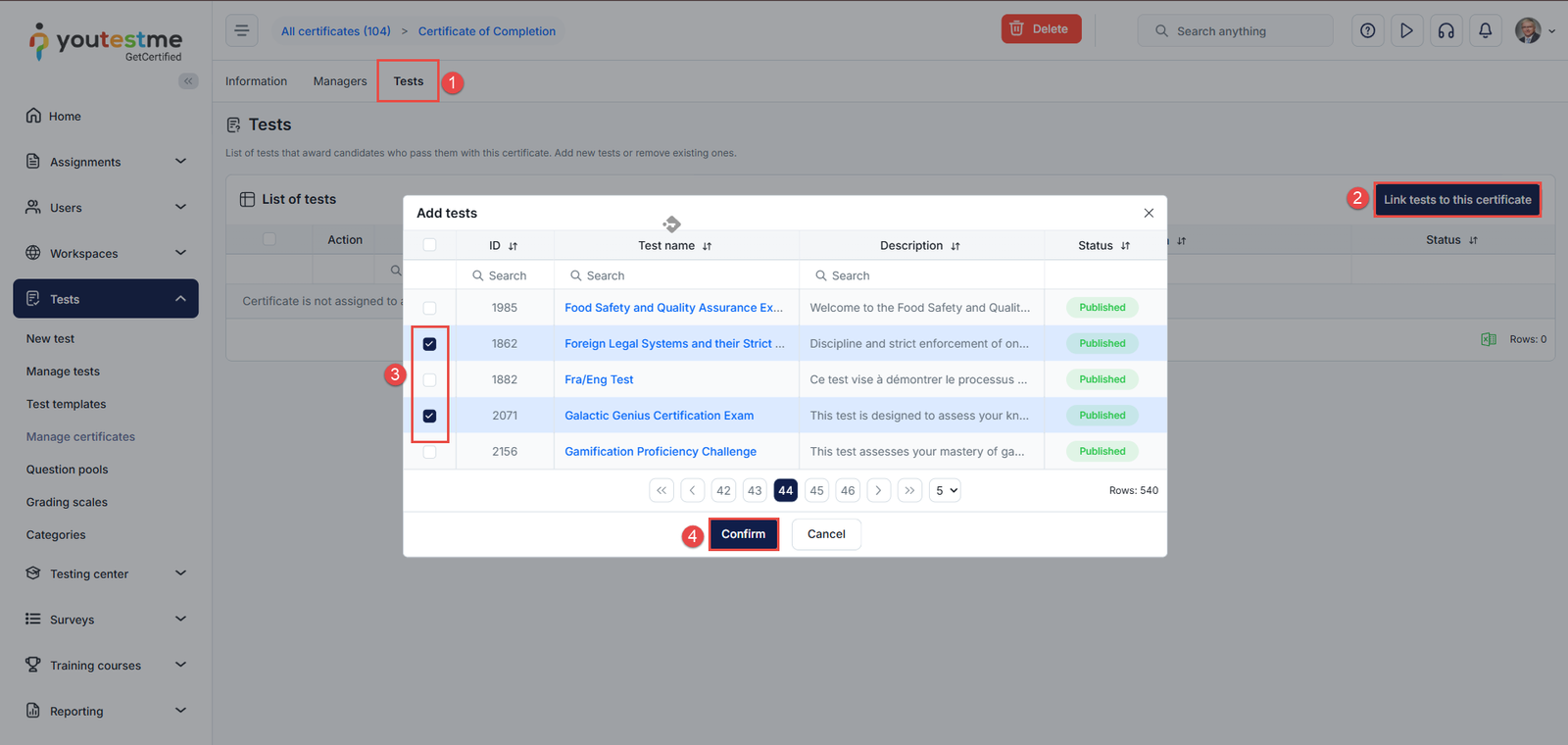
Task: Open Question pools in sidebar
Action: [67, 470]
